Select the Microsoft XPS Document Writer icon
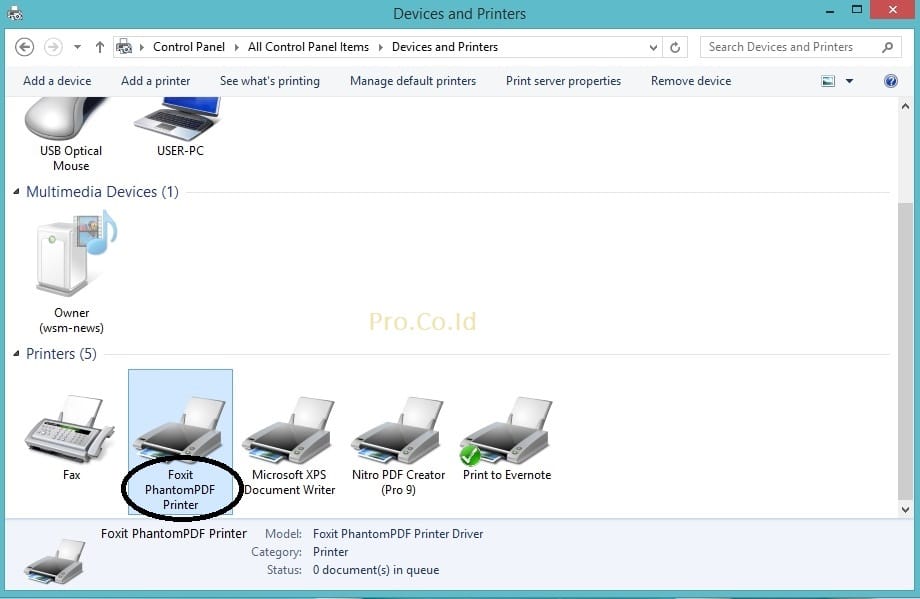The height and width of the screenshot is (599, 920). (289, 429)
